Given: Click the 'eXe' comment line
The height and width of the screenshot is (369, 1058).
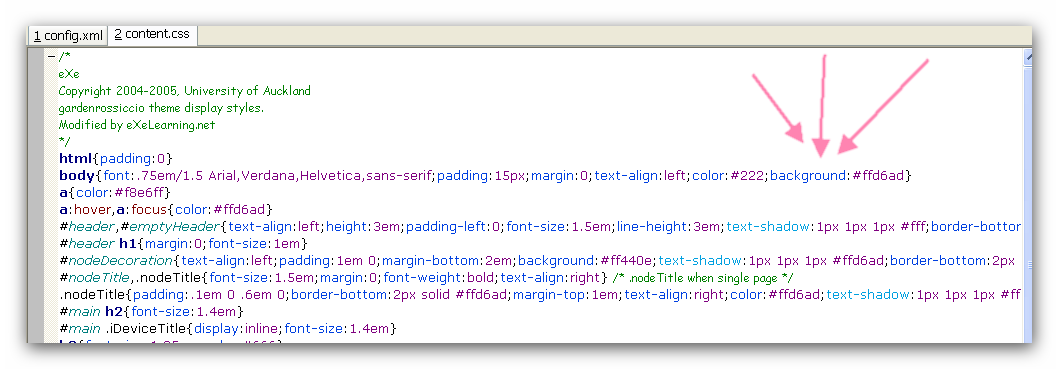Looking at the screenshot, I should pos(69,74).
